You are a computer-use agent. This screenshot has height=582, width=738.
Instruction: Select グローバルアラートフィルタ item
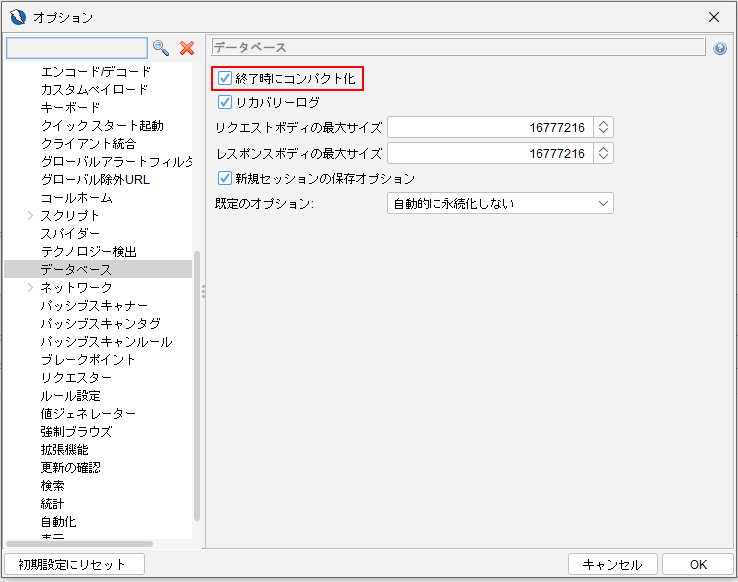click(116, 161)
